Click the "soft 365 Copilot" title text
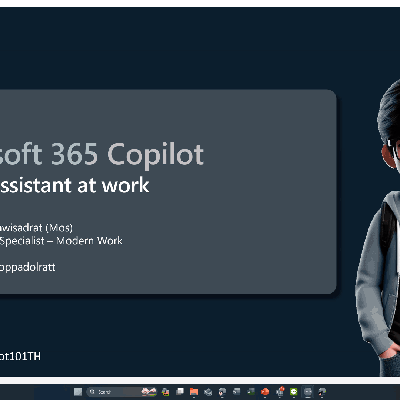400x400 pixels. pyautogui.click(x=102, y=154)
